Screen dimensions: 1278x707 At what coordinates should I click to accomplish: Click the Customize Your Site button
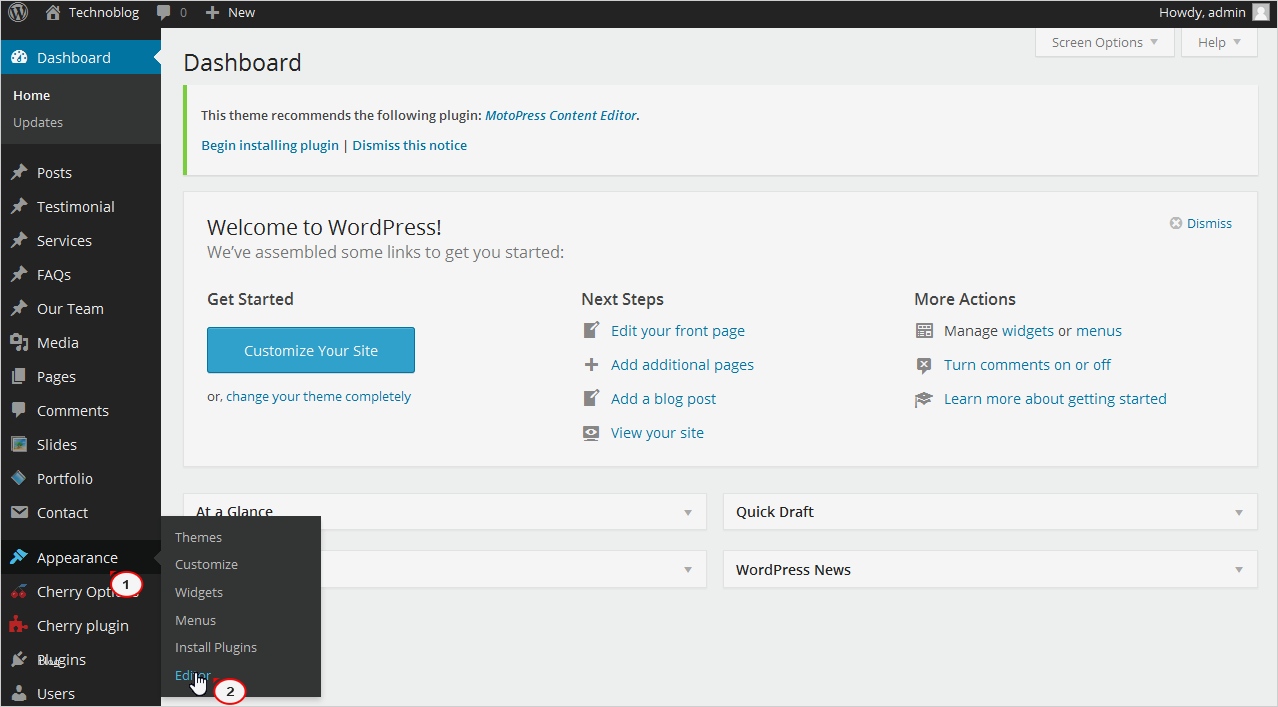[x=311, y=351]
